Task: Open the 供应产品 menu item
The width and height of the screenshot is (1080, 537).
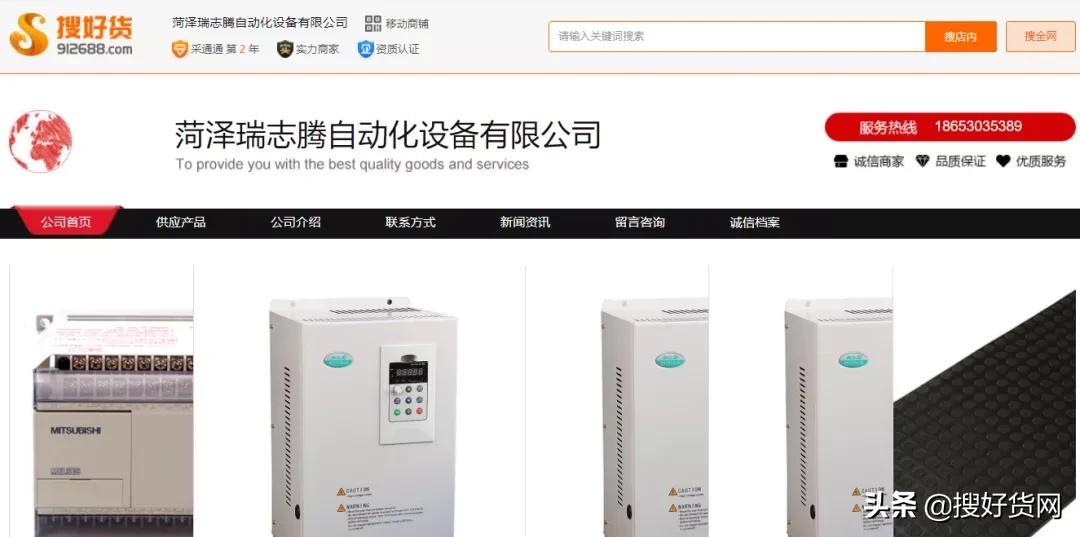Action: pos(180,222)
